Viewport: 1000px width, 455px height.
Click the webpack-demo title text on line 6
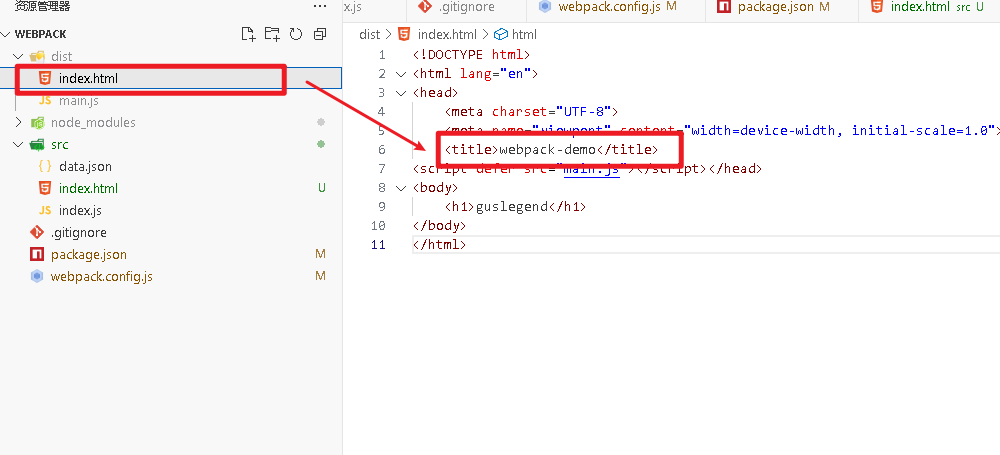click(547, 150)
